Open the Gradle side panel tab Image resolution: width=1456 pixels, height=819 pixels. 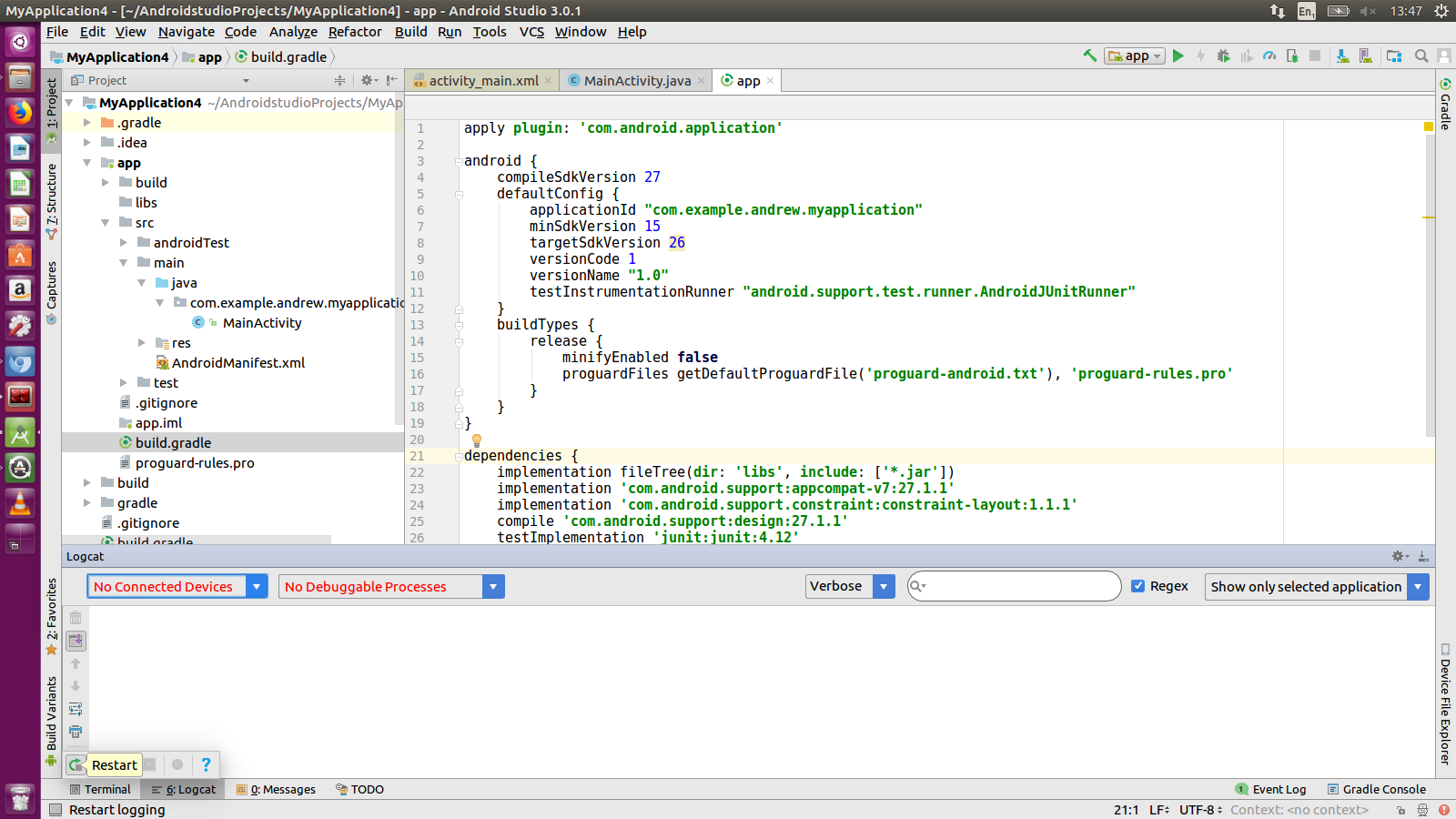coord(1445,105)
